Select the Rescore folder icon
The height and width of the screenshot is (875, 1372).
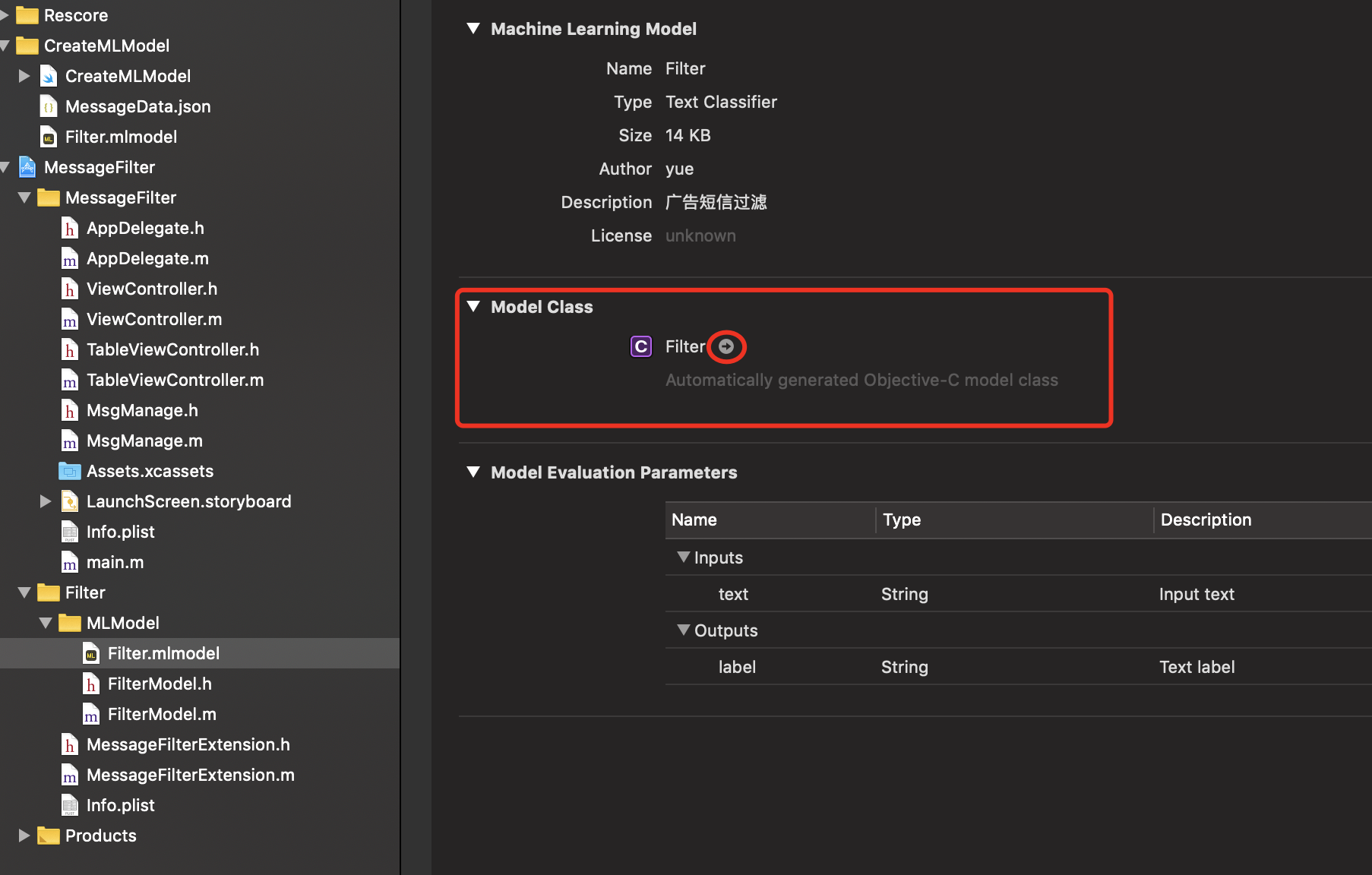tap(27, 15)
